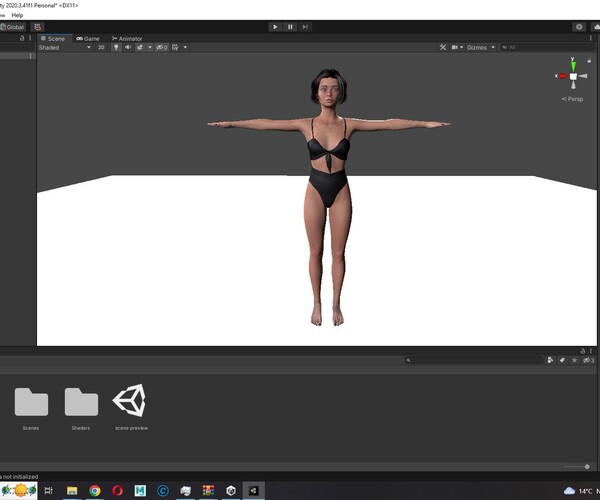600x500 pixels.
Task: Click the Scene view search field
Action: tap(547, 47)
